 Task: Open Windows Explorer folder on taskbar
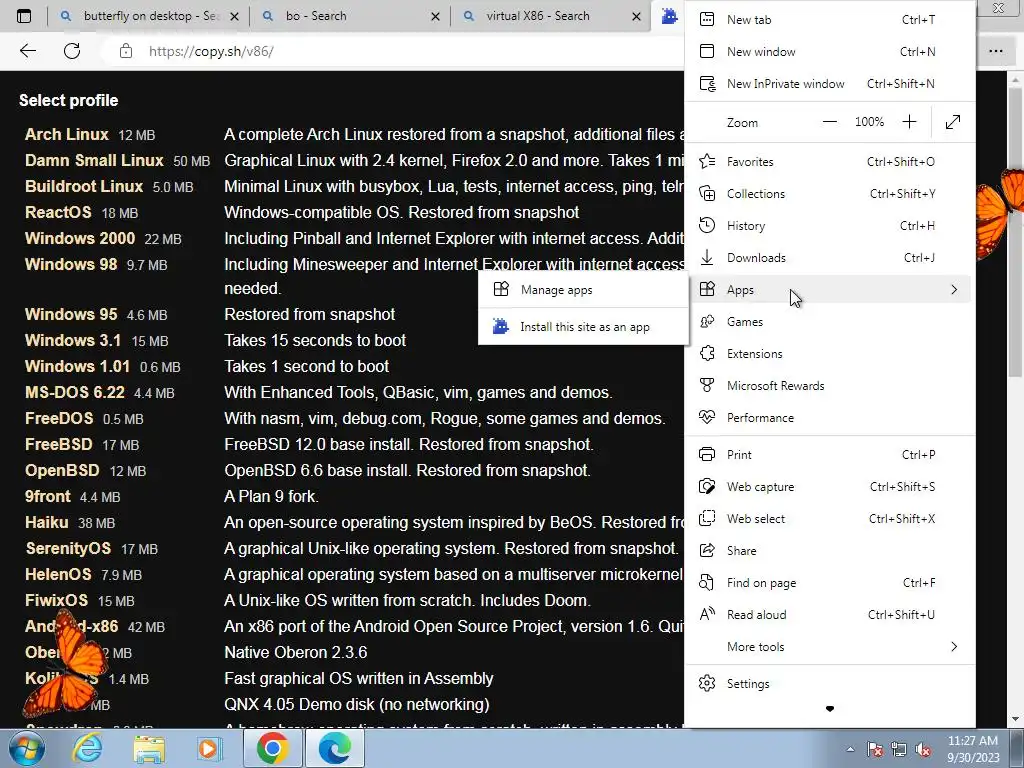(x=150, y=748)
